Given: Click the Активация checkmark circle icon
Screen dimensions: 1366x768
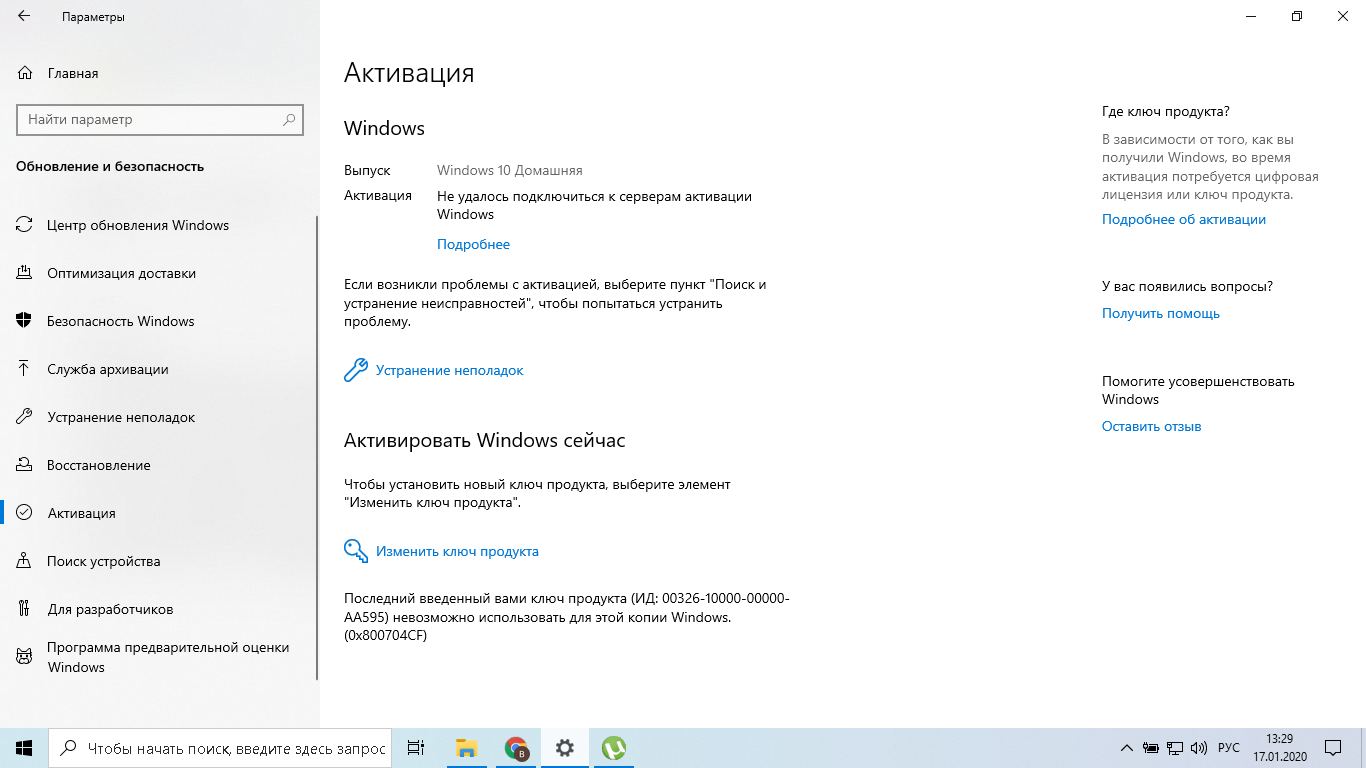Looking at the screenshot, I should pyautogui.click(x=24, y=513).
